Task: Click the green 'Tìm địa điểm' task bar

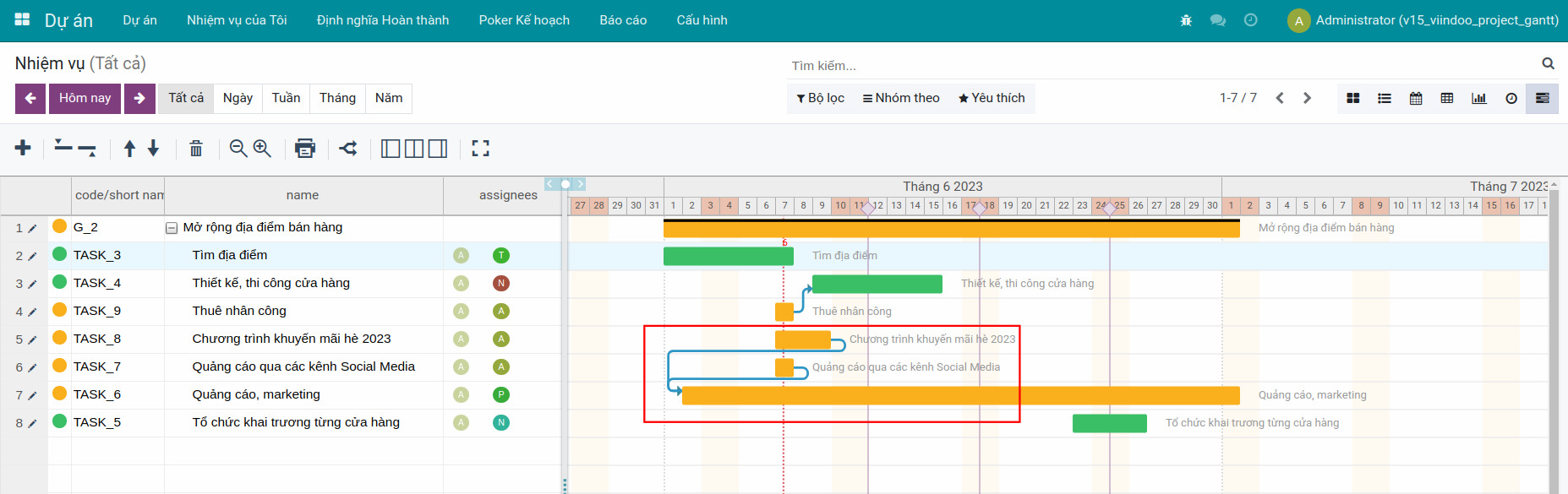Action: point(728,256)
